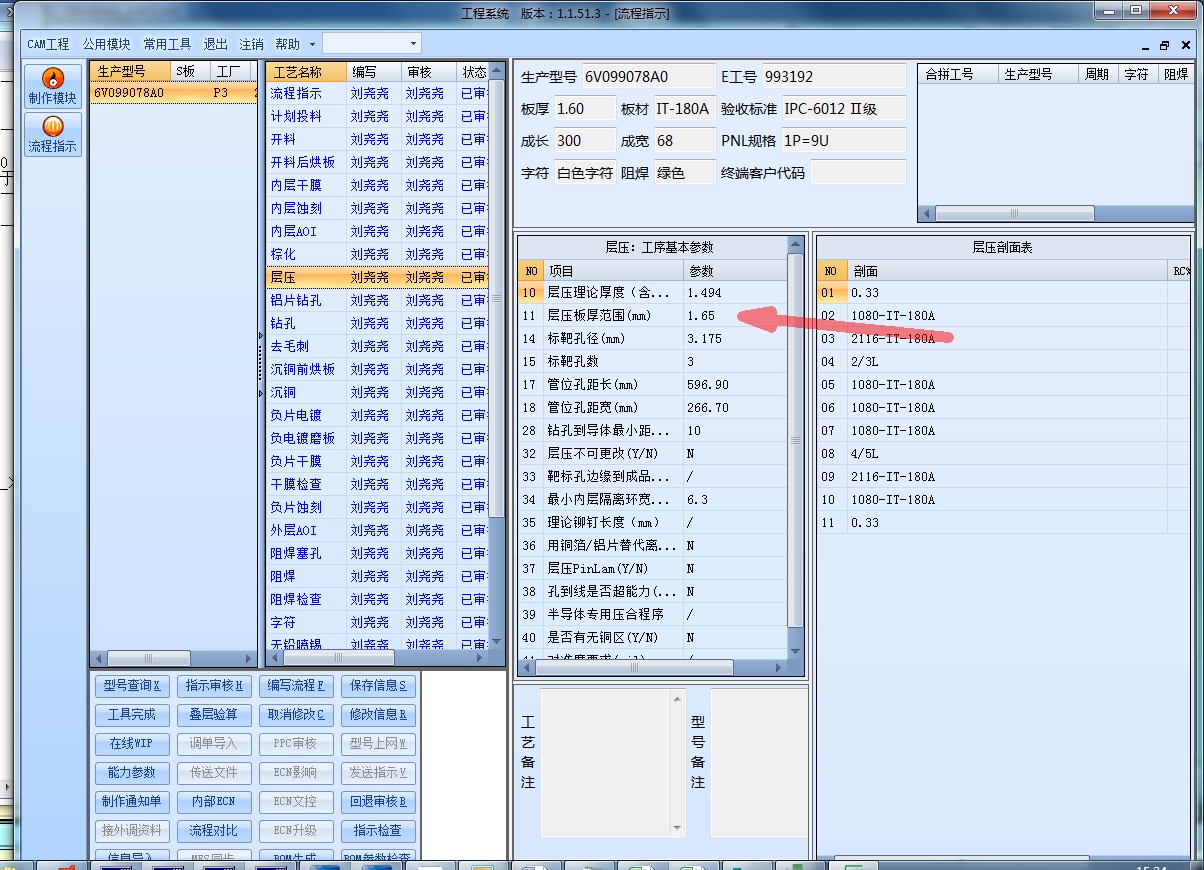Click the 指示检查 button
The image size is (1204, 870).
379,831
